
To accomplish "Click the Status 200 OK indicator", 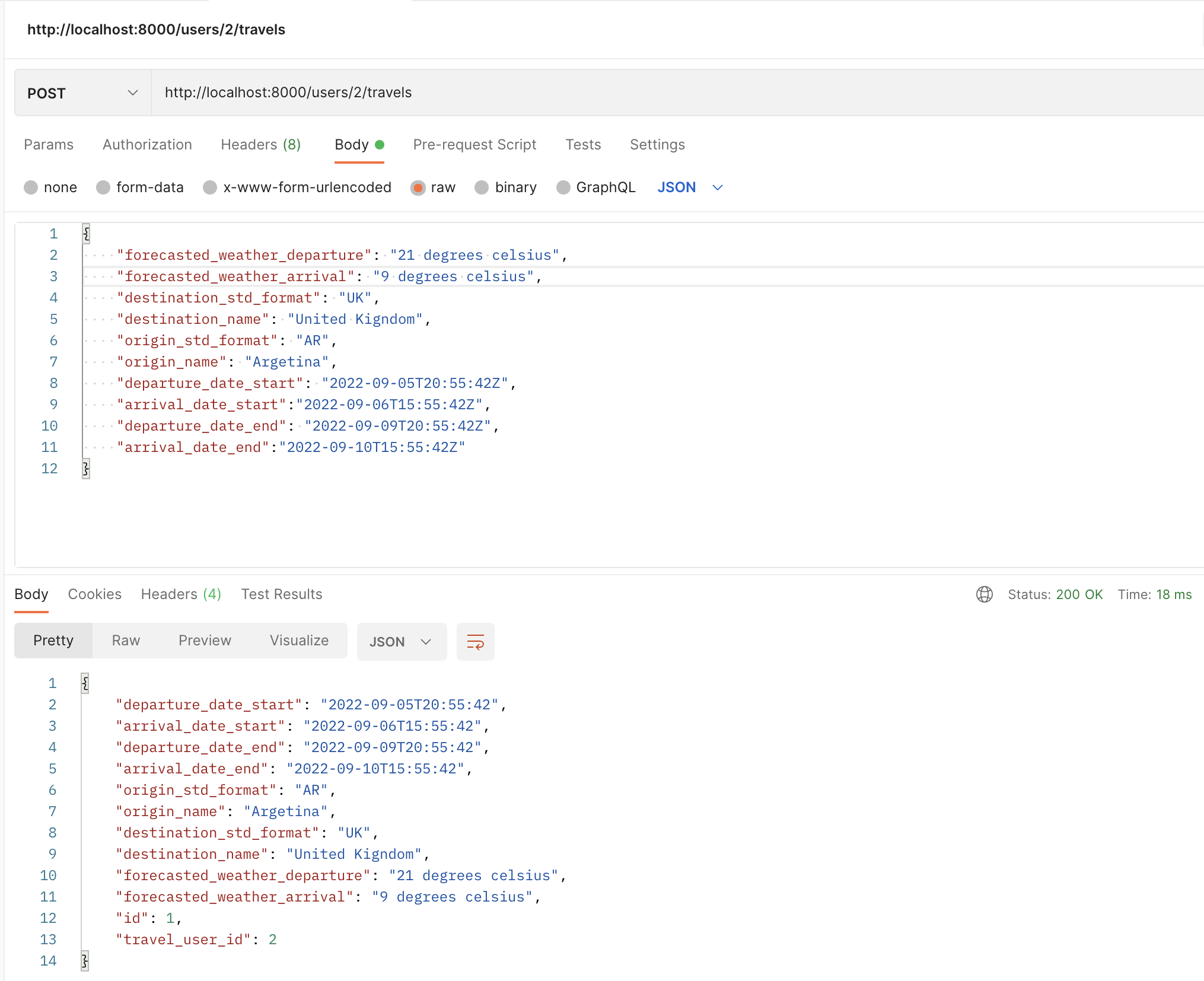I will point(1055,594).
